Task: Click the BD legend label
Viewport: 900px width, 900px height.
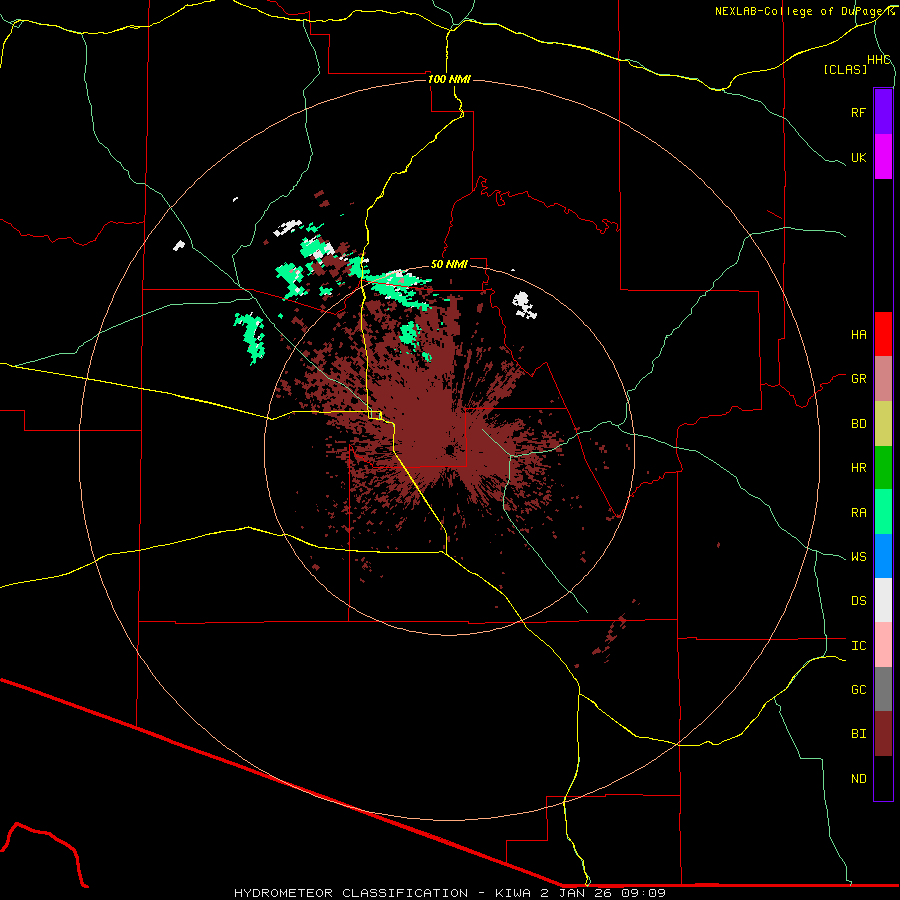Action: click(858, 424)
